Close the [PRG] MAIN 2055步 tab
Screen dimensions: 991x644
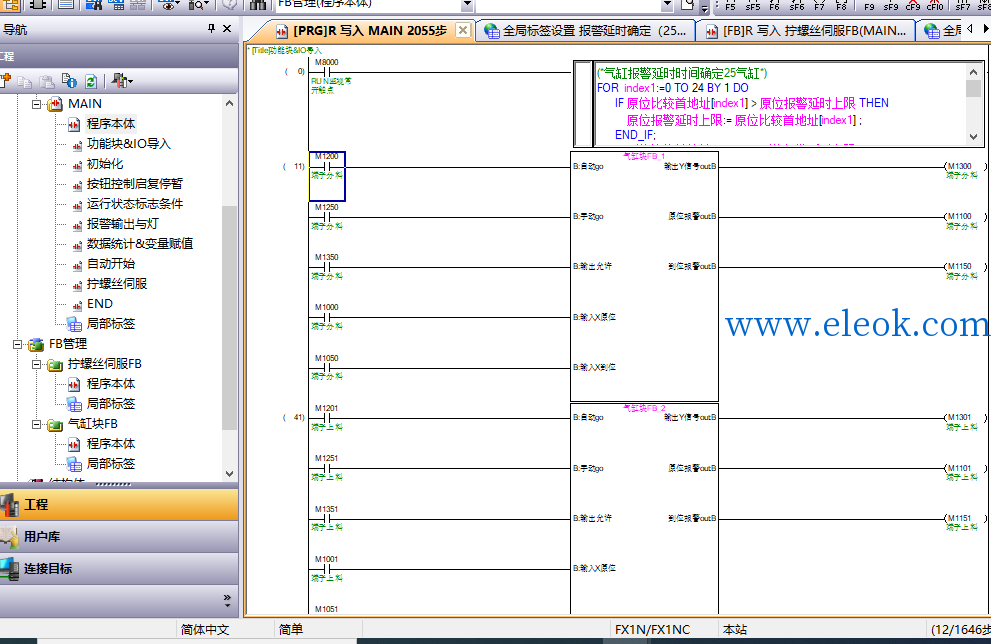[463, 30]
